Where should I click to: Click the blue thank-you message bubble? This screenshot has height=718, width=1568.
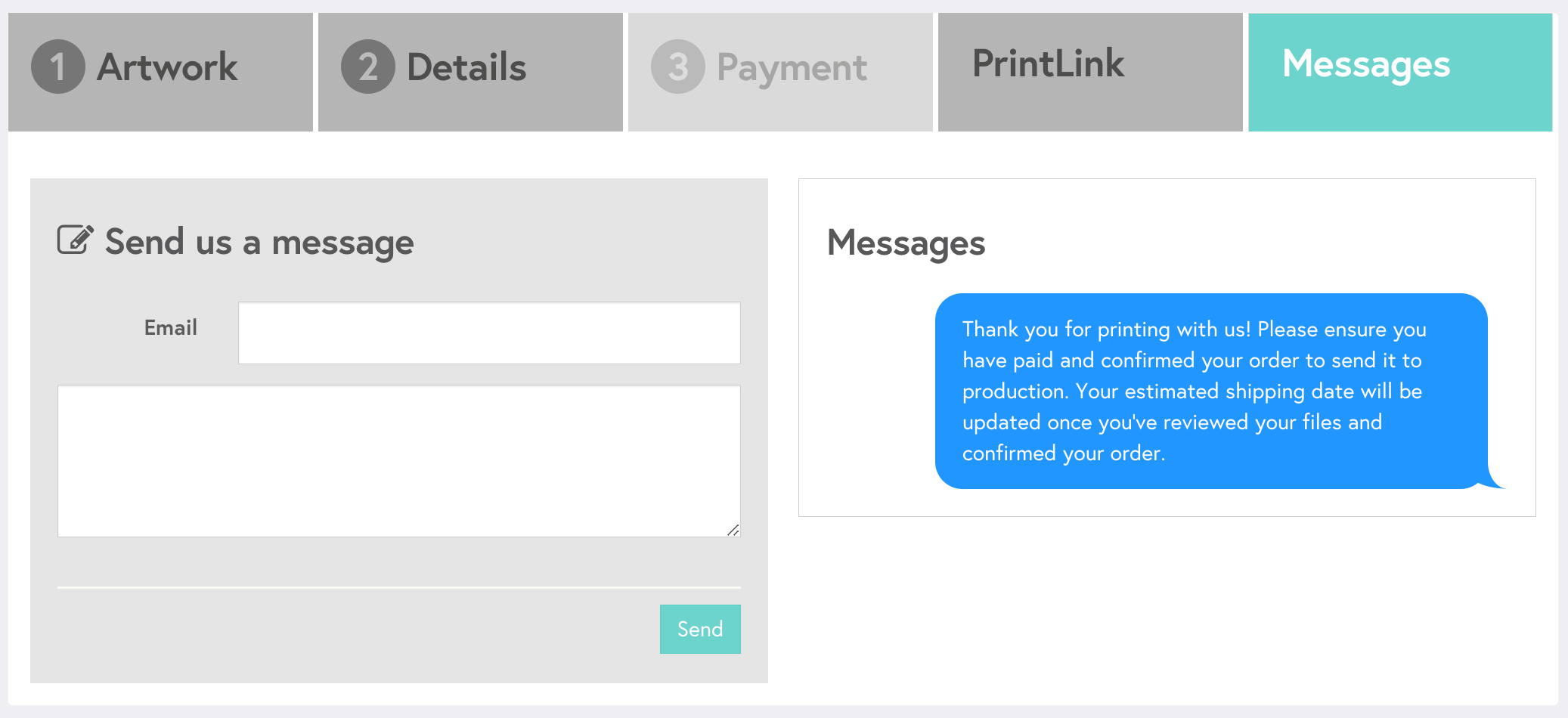(x=1211, y=391)
